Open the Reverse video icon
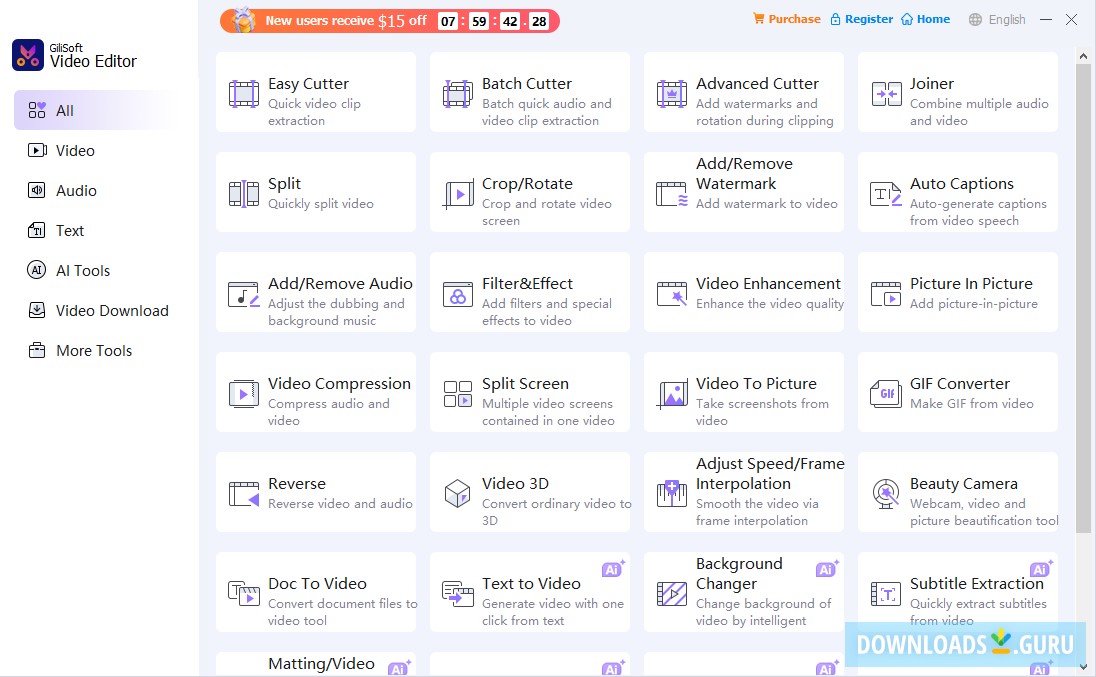Viewport: 1096px width, 677px height. [x=244, y=494]
